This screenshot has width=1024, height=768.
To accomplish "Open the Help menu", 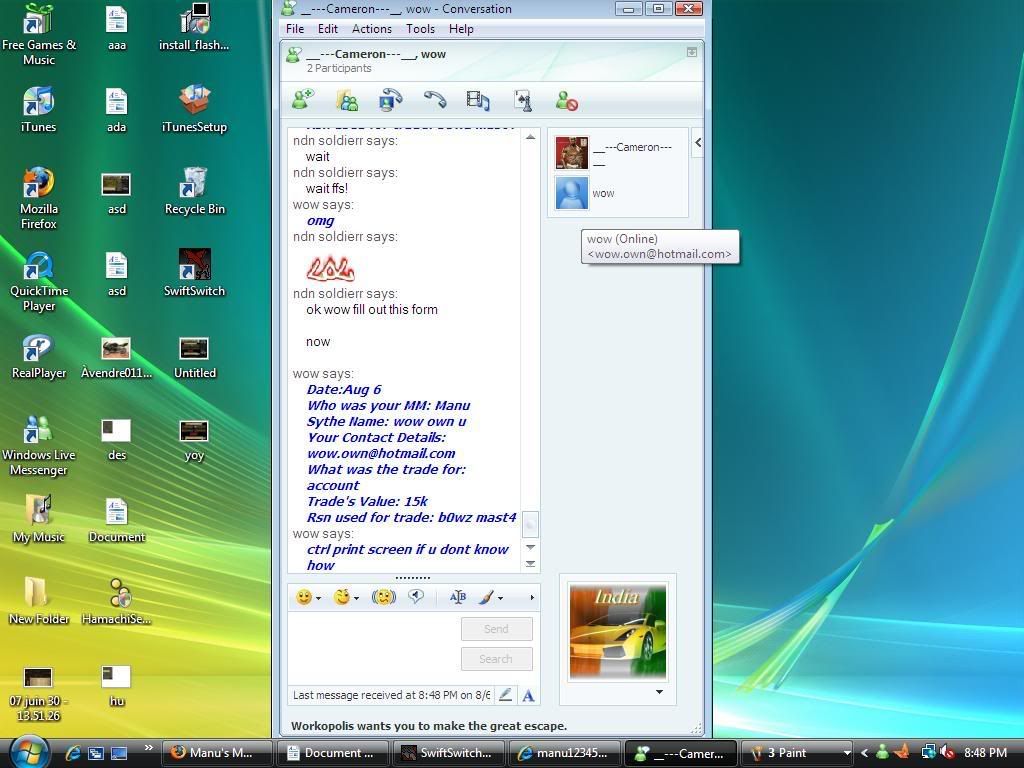I will click(x=461, y=29).
